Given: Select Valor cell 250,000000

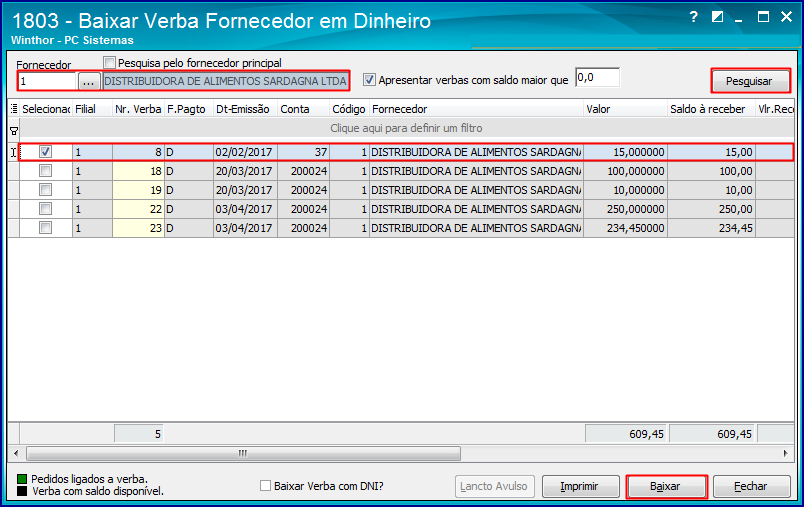Looking at the screenshot, I should 625,209.
